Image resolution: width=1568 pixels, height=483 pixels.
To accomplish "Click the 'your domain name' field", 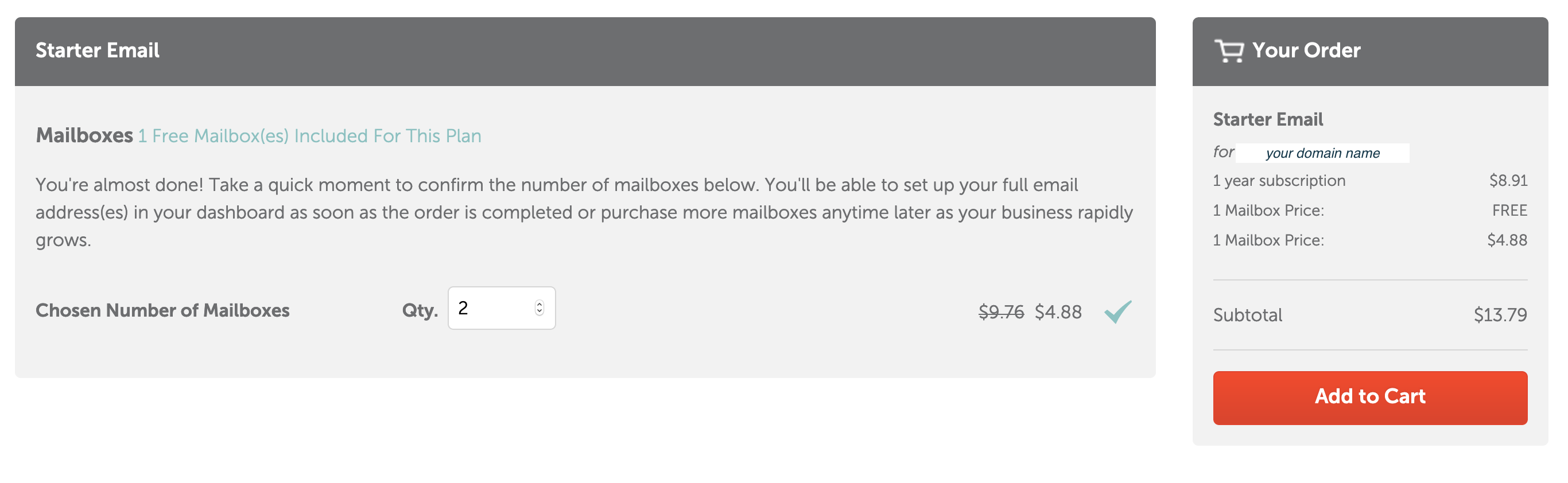I will pyautogui.click(x=1322, y=153).
